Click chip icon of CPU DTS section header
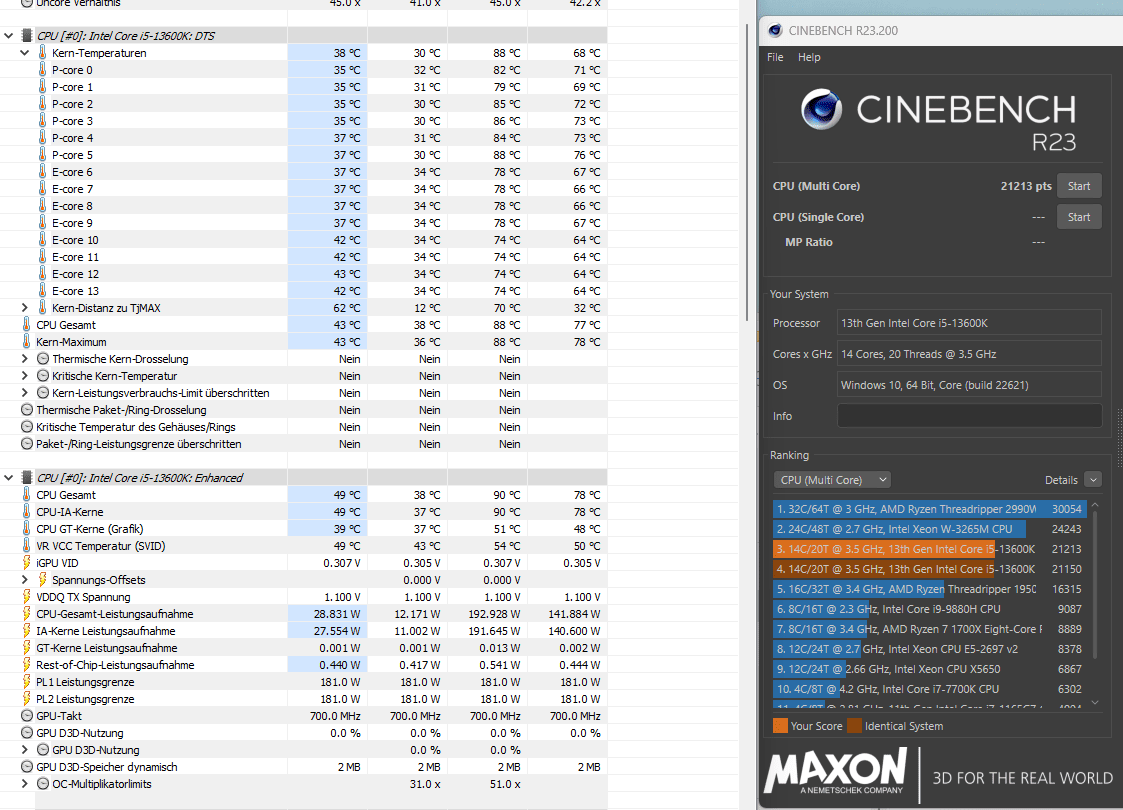Screen dimensions: 1123x810 pos(26,35)
